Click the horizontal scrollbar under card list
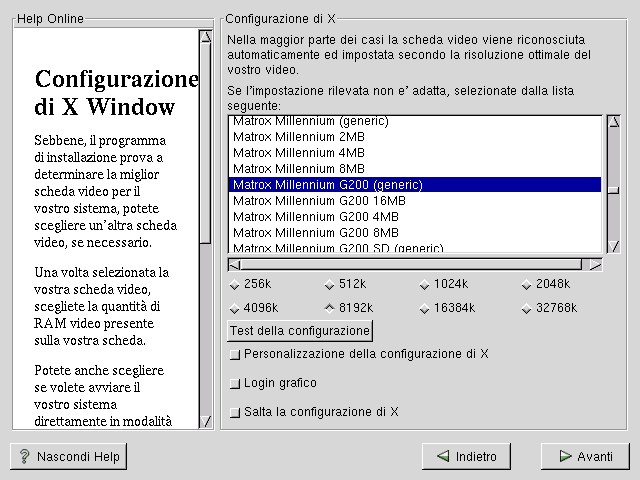This screenshot has height=480, width=640. pos(410,265)
